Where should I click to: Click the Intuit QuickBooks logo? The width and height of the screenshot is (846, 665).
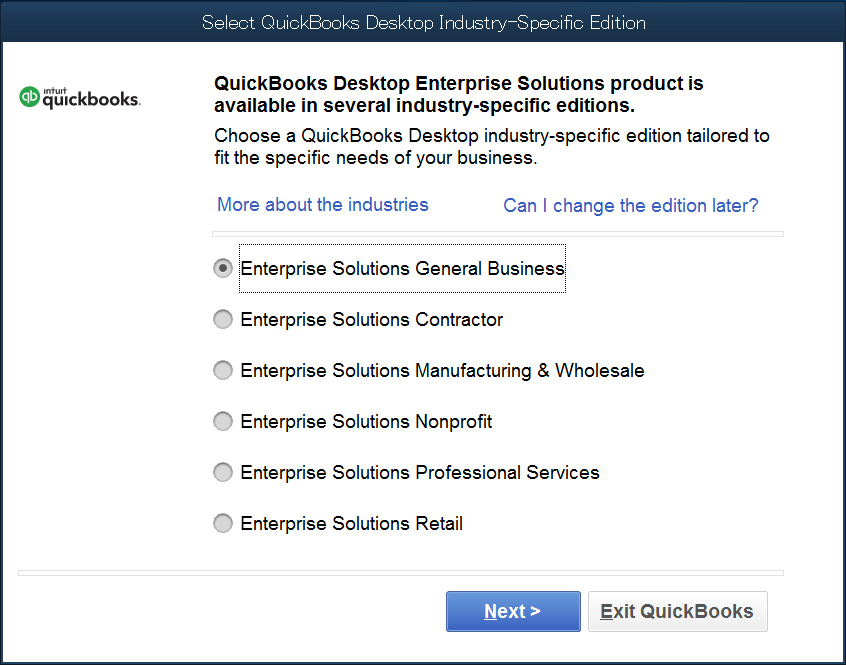(x=80, y=97)
